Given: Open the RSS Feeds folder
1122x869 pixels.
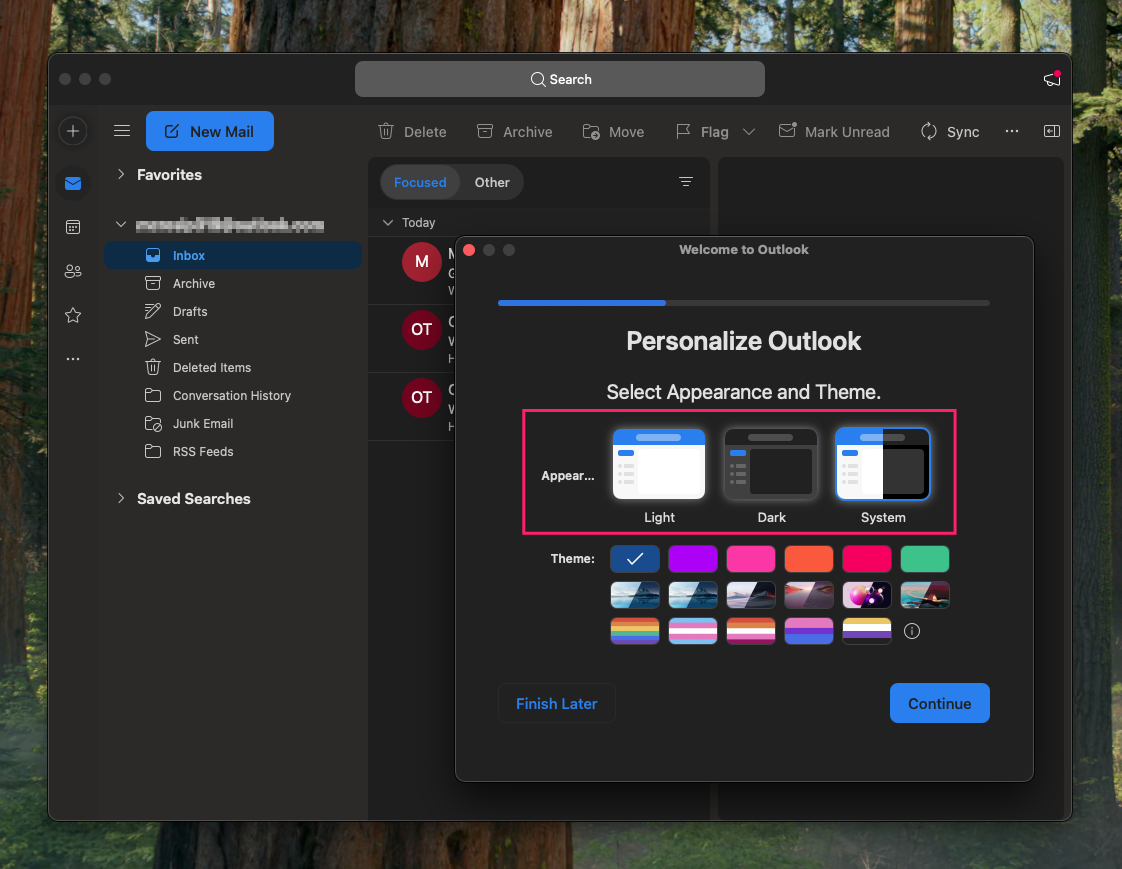Looking at the screenshot, I should click(233, 451).
